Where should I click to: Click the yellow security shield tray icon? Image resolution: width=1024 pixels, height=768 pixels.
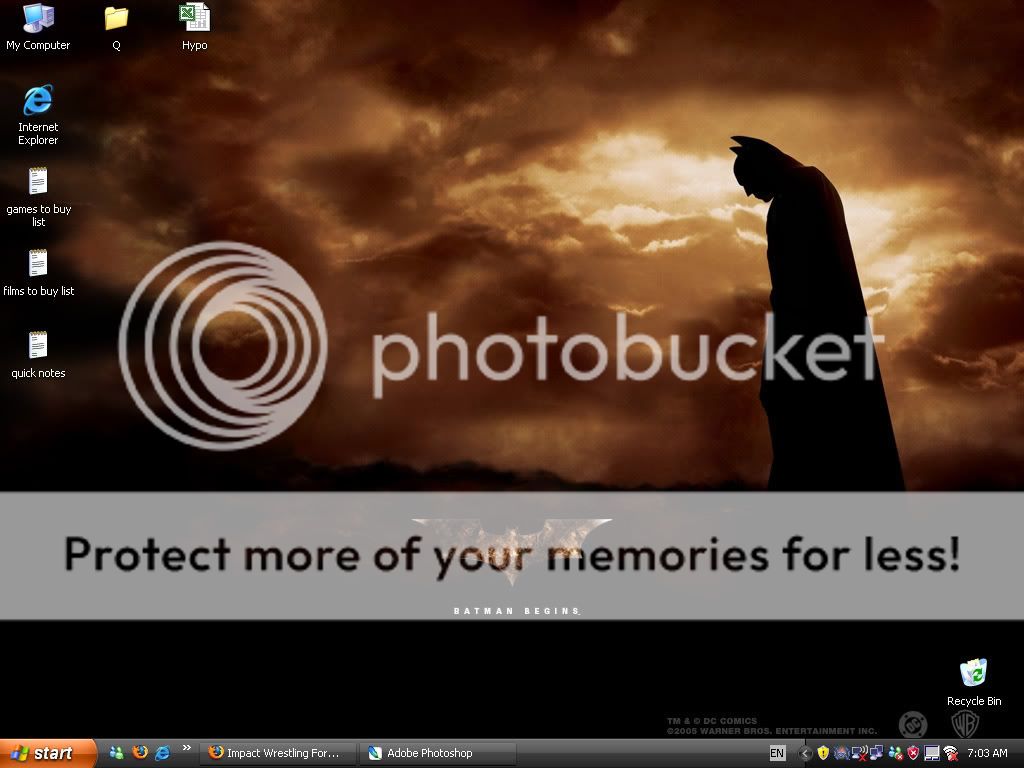(823, 753)
